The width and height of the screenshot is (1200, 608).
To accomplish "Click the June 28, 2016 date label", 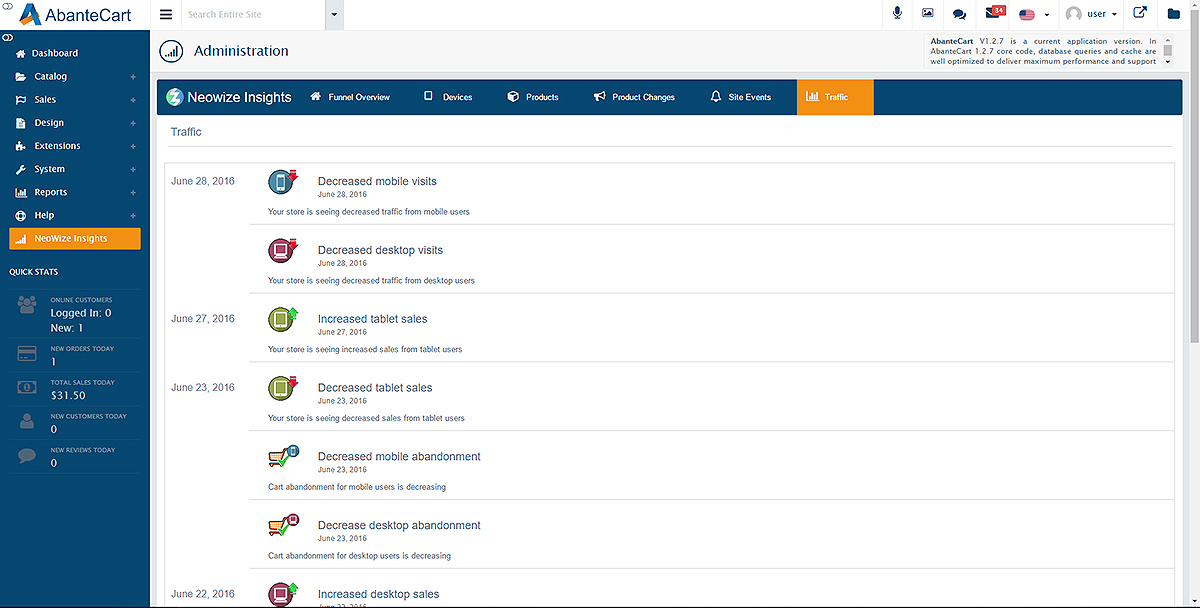I will 203,181.
